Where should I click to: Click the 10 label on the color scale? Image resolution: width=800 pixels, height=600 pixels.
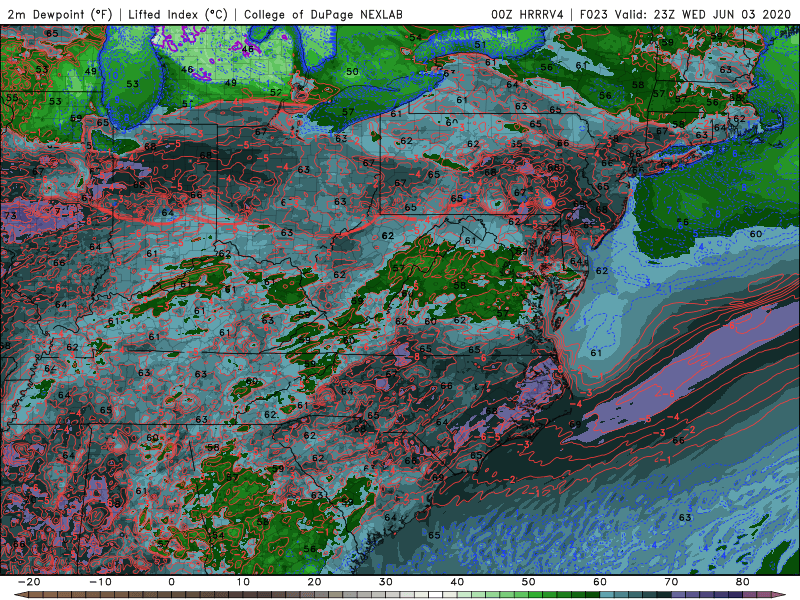tap(243, 582)
